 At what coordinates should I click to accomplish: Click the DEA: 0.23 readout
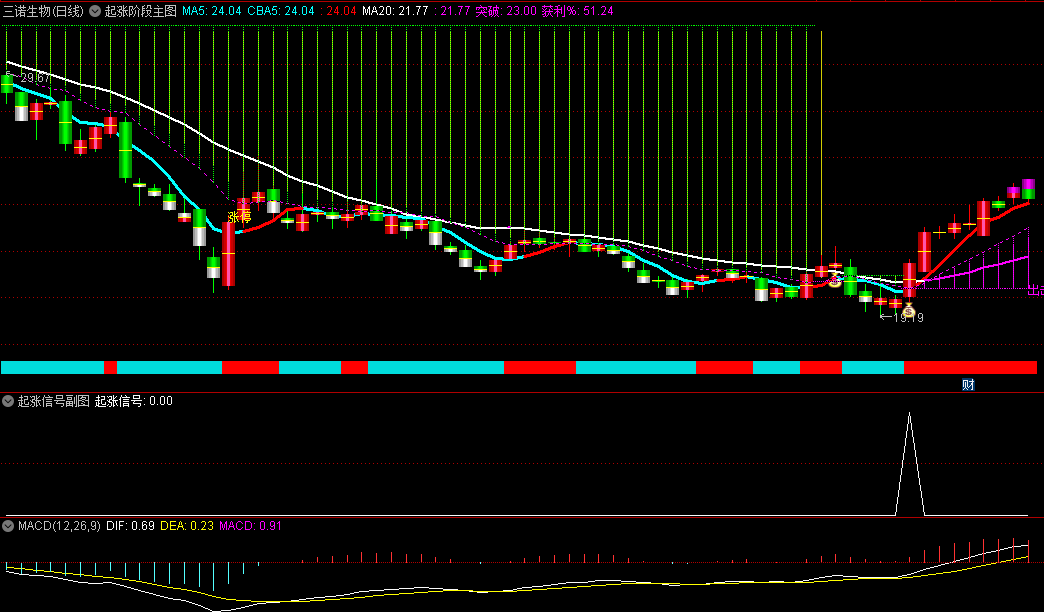[187, 525]
